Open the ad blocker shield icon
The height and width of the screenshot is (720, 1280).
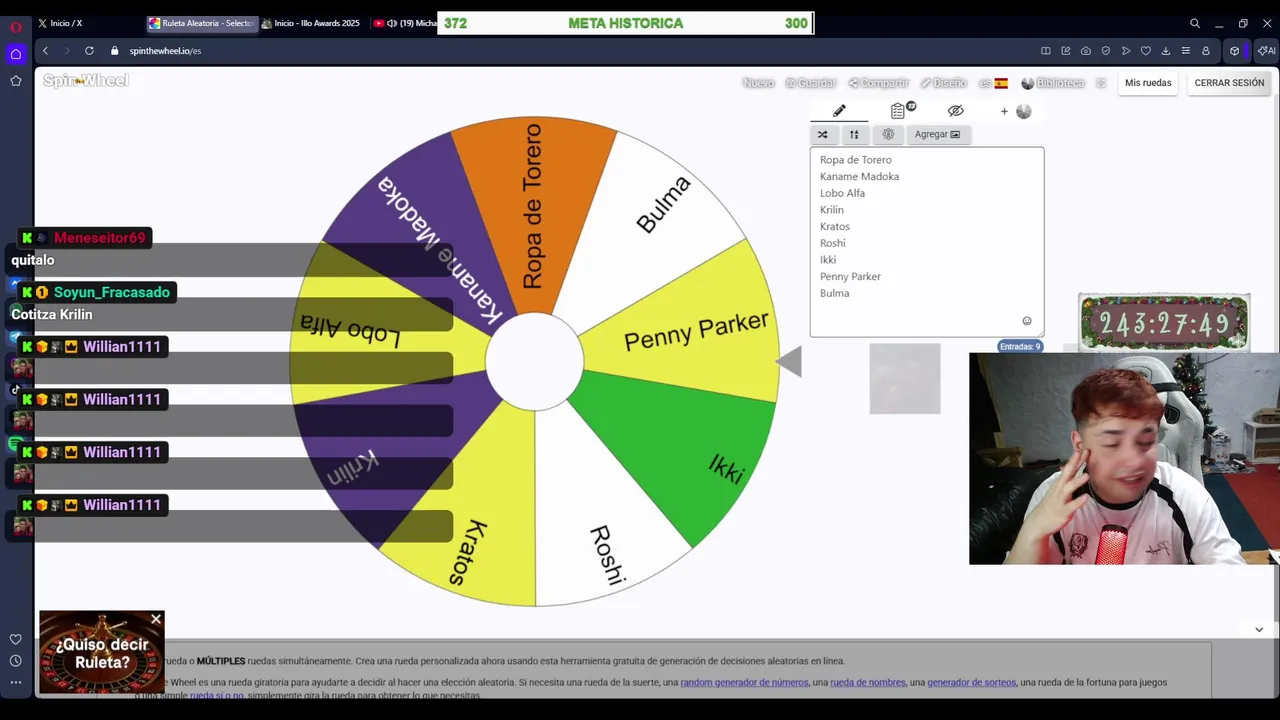click(1106, 51)
